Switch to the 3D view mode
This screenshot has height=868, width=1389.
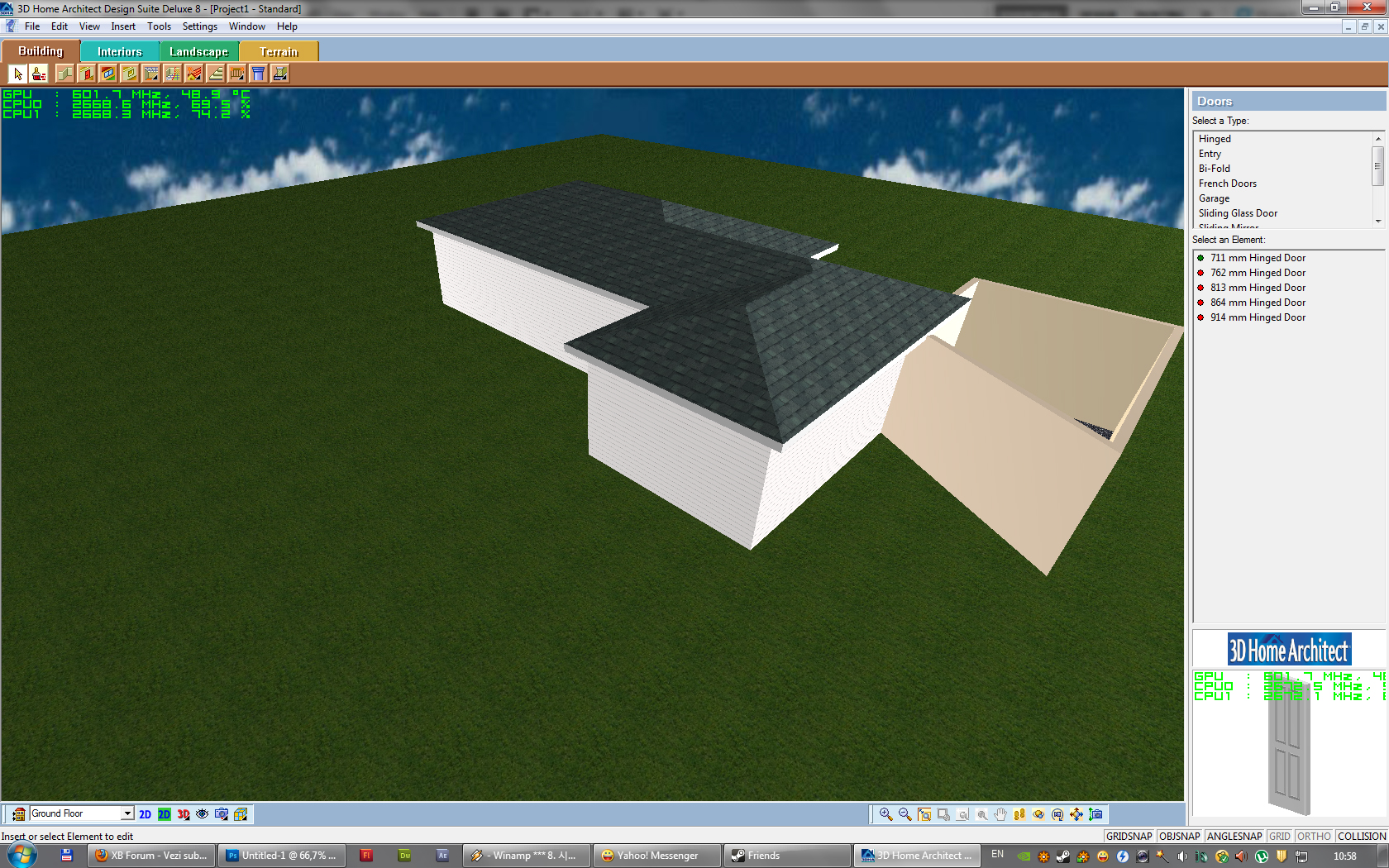[184, 814]
